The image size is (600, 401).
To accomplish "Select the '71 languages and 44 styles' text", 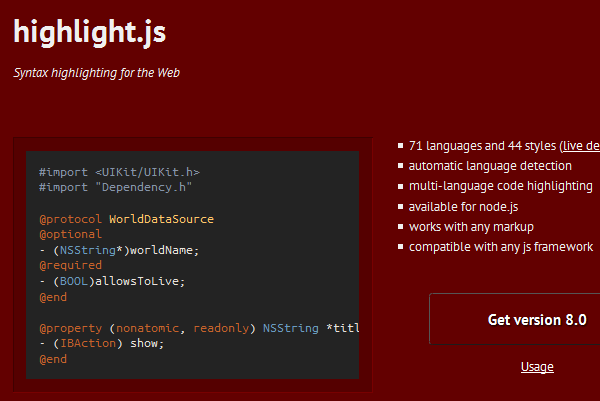I will (x=482, y=146).
